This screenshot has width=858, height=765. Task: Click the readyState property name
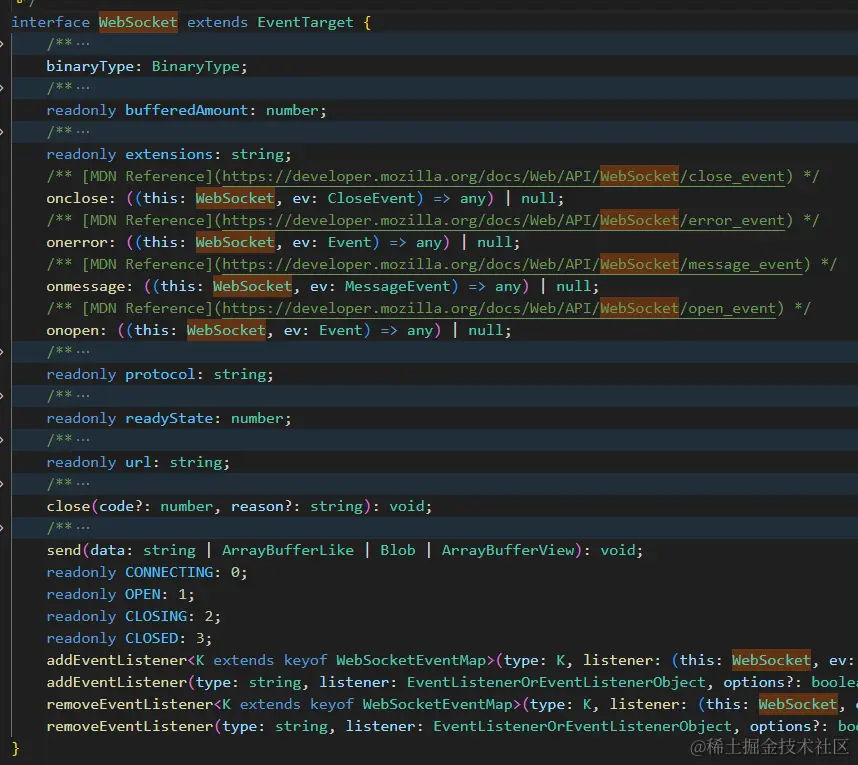[x=169, y=419]
